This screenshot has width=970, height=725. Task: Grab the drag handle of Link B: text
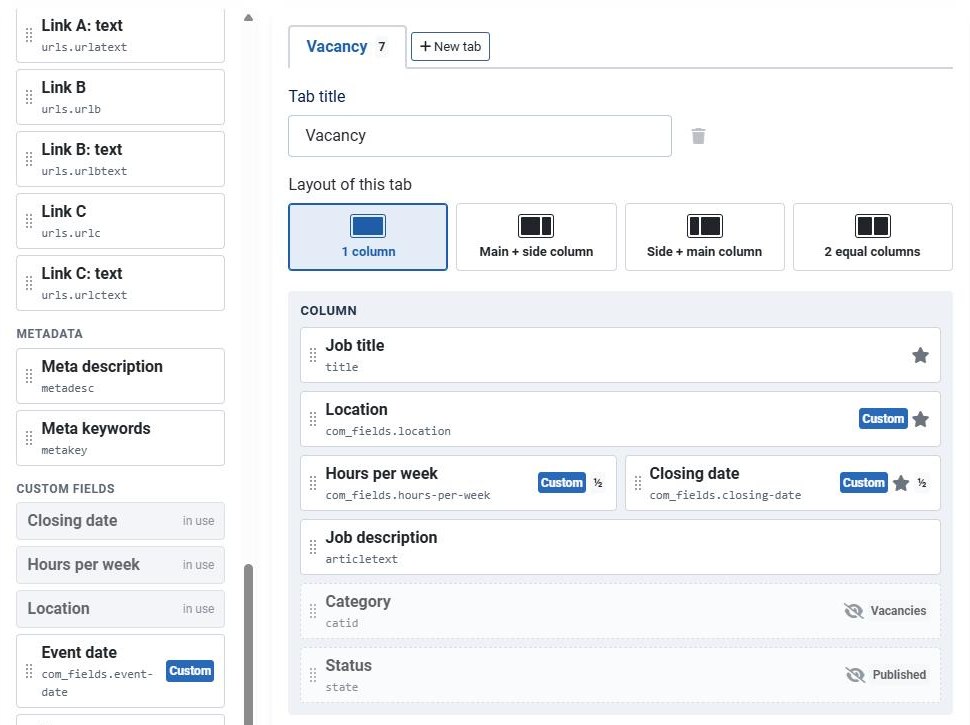[29, 159]
